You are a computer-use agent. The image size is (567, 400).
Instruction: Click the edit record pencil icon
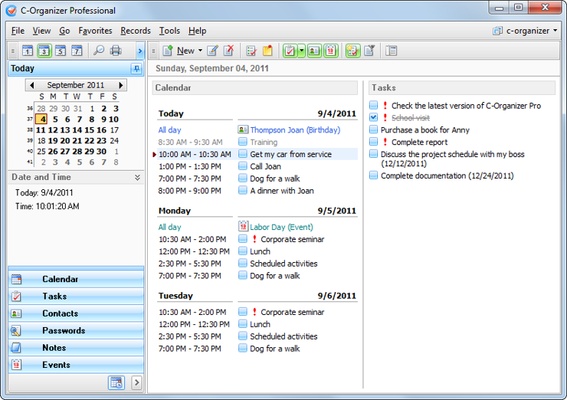(213, 51)
